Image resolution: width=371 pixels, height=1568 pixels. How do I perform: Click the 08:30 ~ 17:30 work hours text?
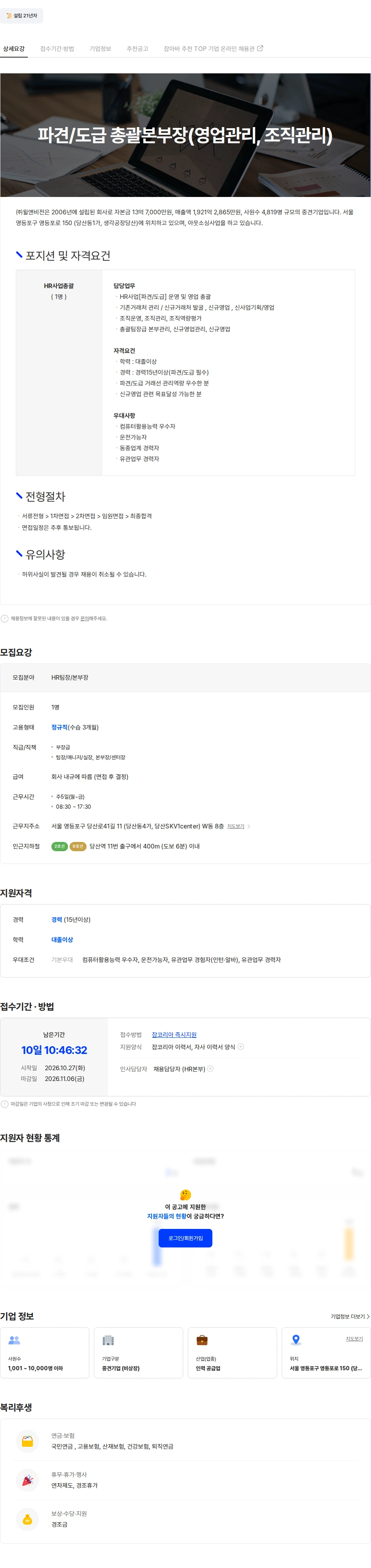pyautogui.click(x=73, y=806)
